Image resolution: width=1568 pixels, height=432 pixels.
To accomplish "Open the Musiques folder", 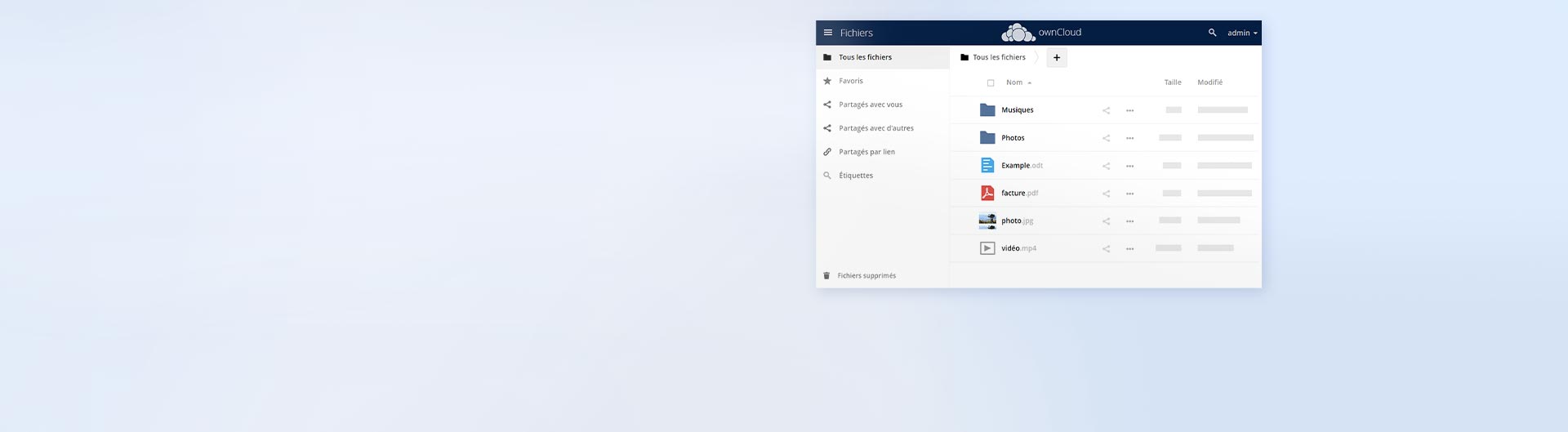I will [x=1018, y=110].
